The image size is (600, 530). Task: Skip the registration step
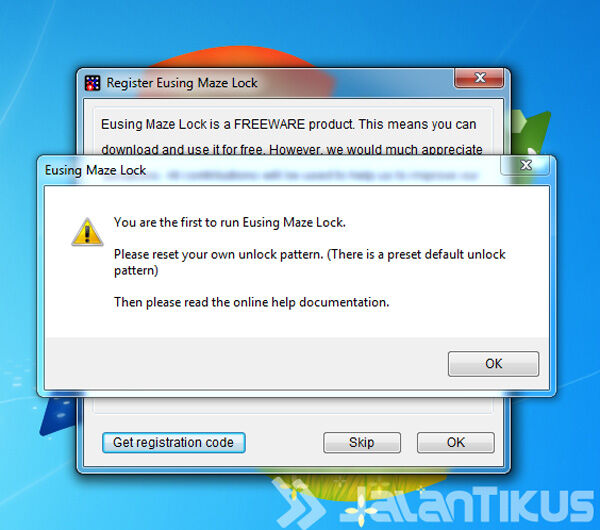(362, 442)
